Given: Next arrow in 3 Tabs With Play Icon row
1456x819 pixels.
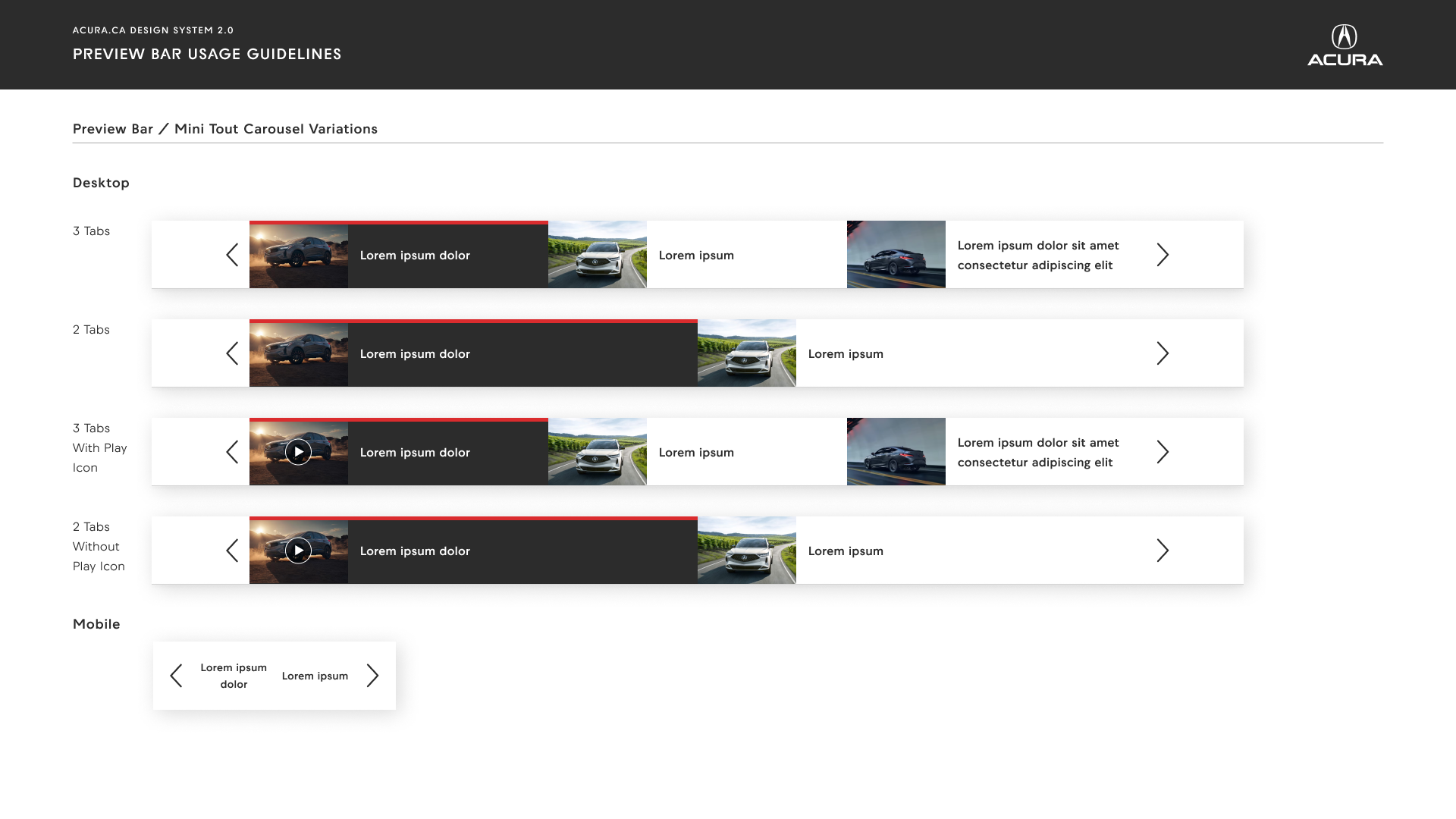Looking at the screenshot, I should pyautogui.click(x=1163, y=452).
